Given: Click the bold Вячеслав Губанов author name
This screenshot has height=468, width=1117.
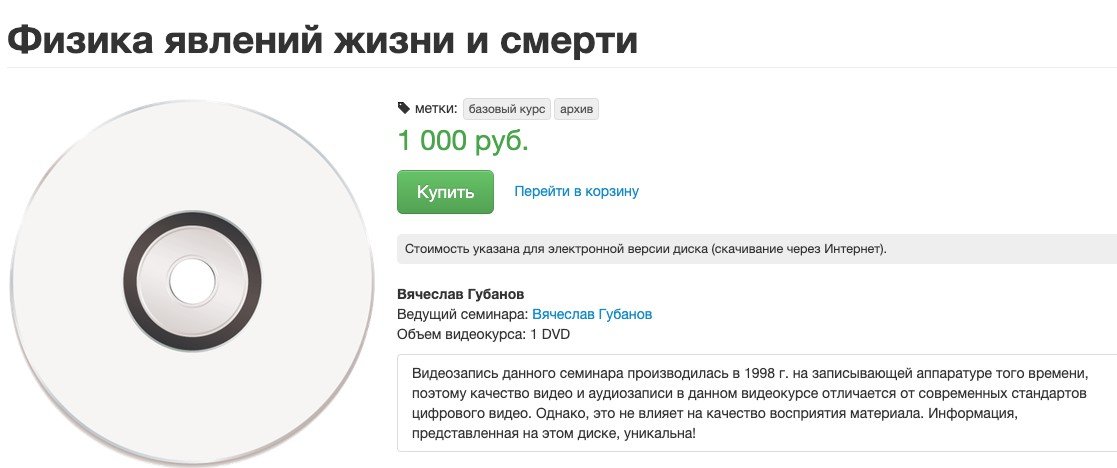Looking at the screenshot, I should tap(461, 294).
